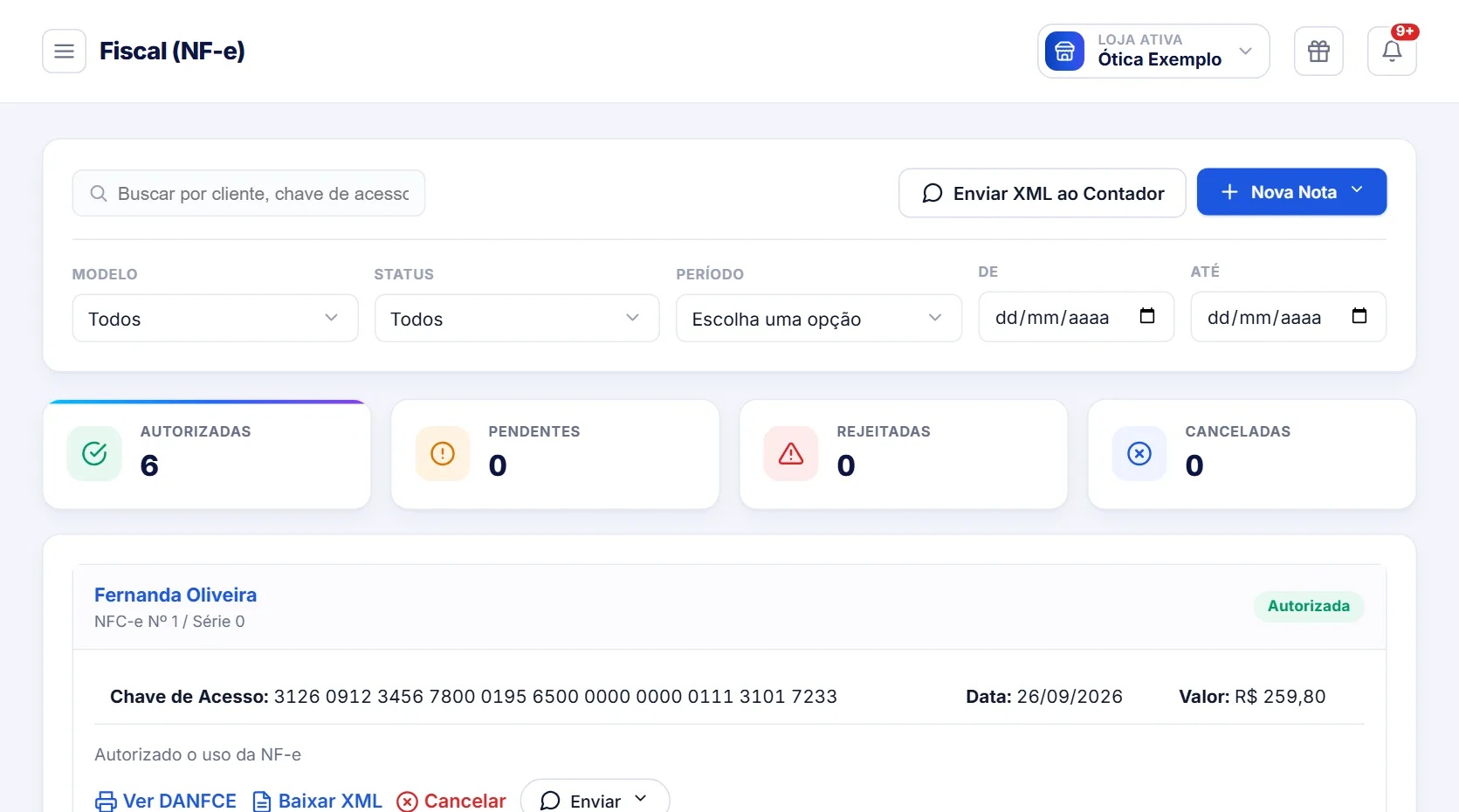
Task: Click Cancelar to cancel the note
Action: [451, 801]
